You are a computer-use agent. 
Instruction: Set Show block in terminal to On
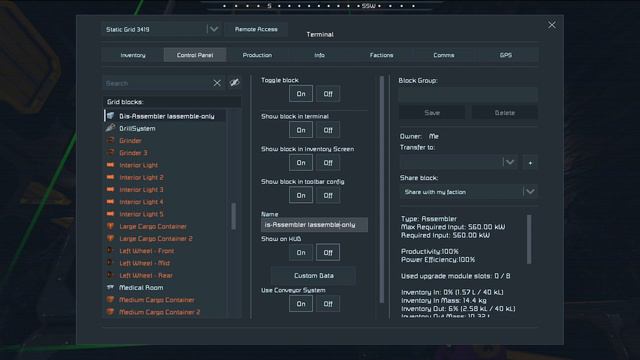[301, 130]
